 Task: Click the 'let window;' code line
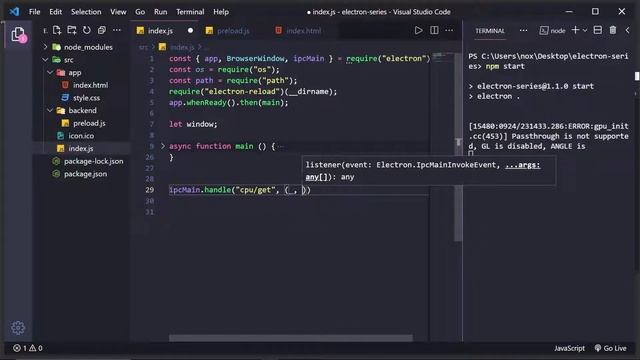[193, 124]
